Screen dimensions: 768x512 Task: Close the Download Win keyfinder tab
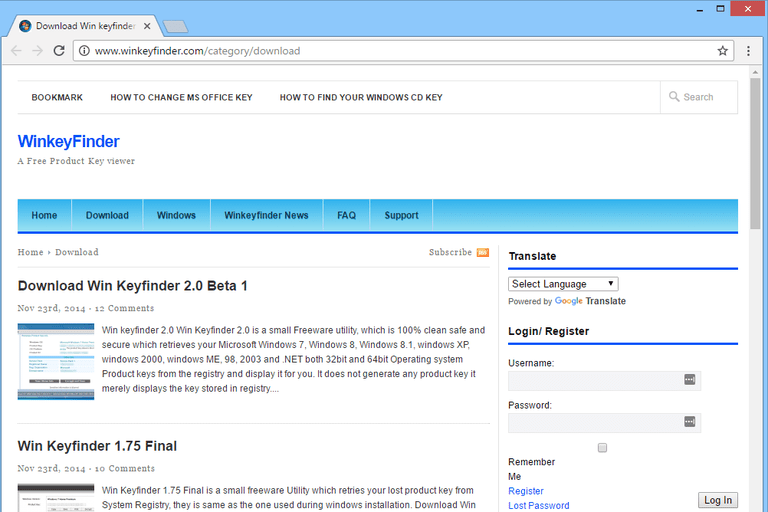pos(147,26)
